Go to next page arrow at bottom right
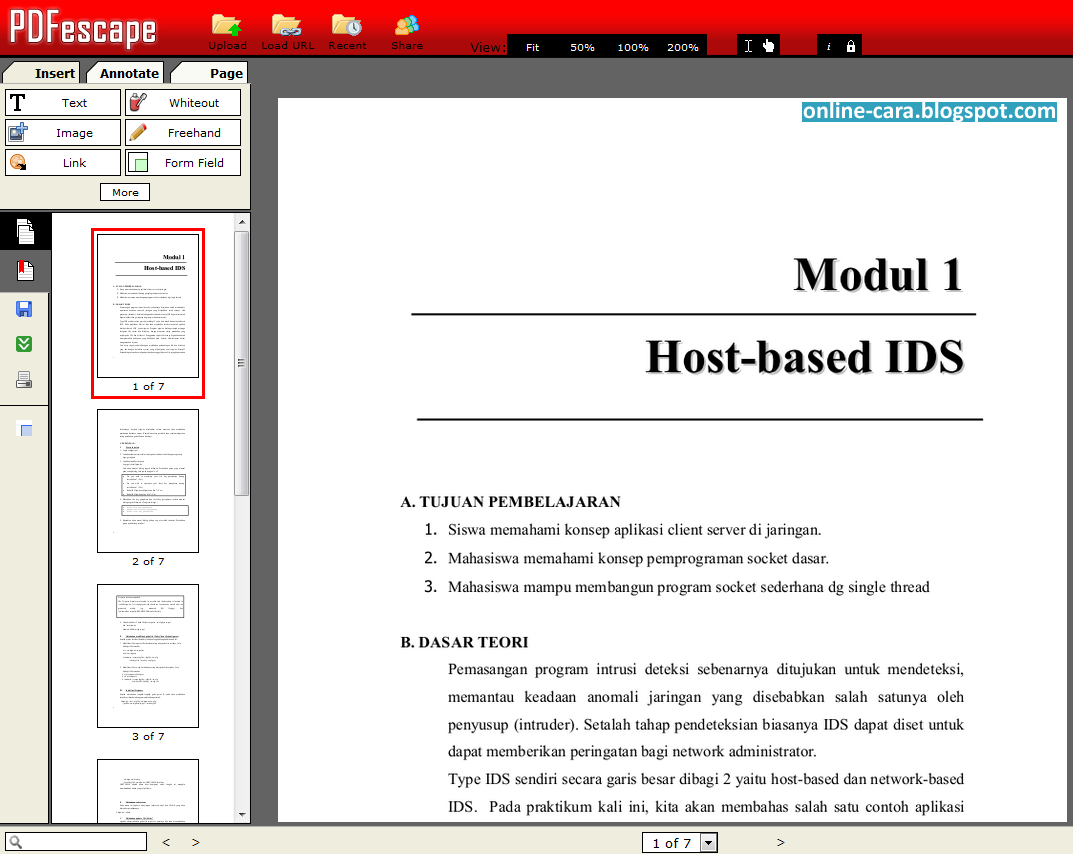This screenshot has width=1073, height=854. point(780,842)
